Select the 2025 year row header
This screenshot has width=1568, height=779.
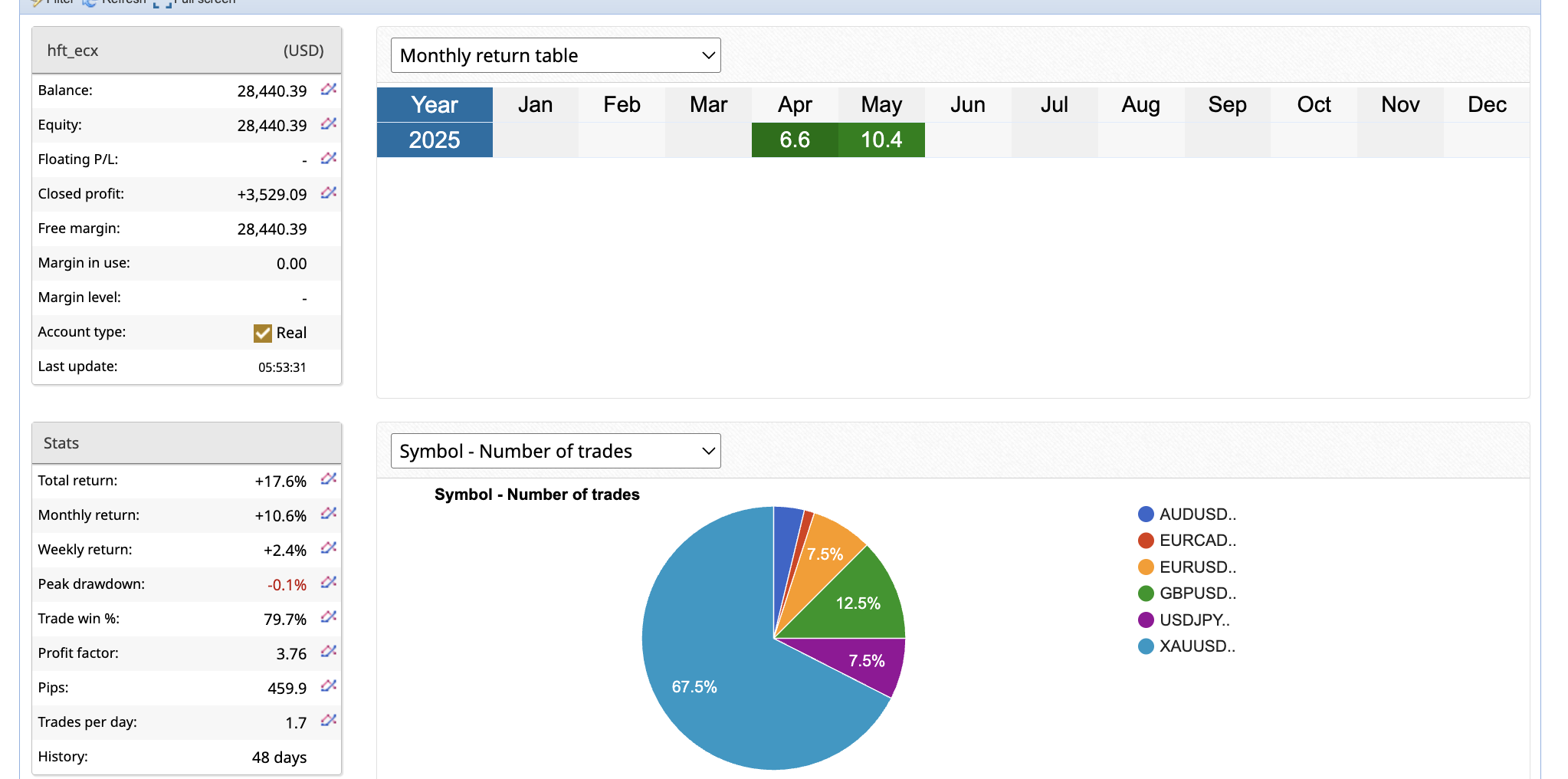[x=435, y=140]
